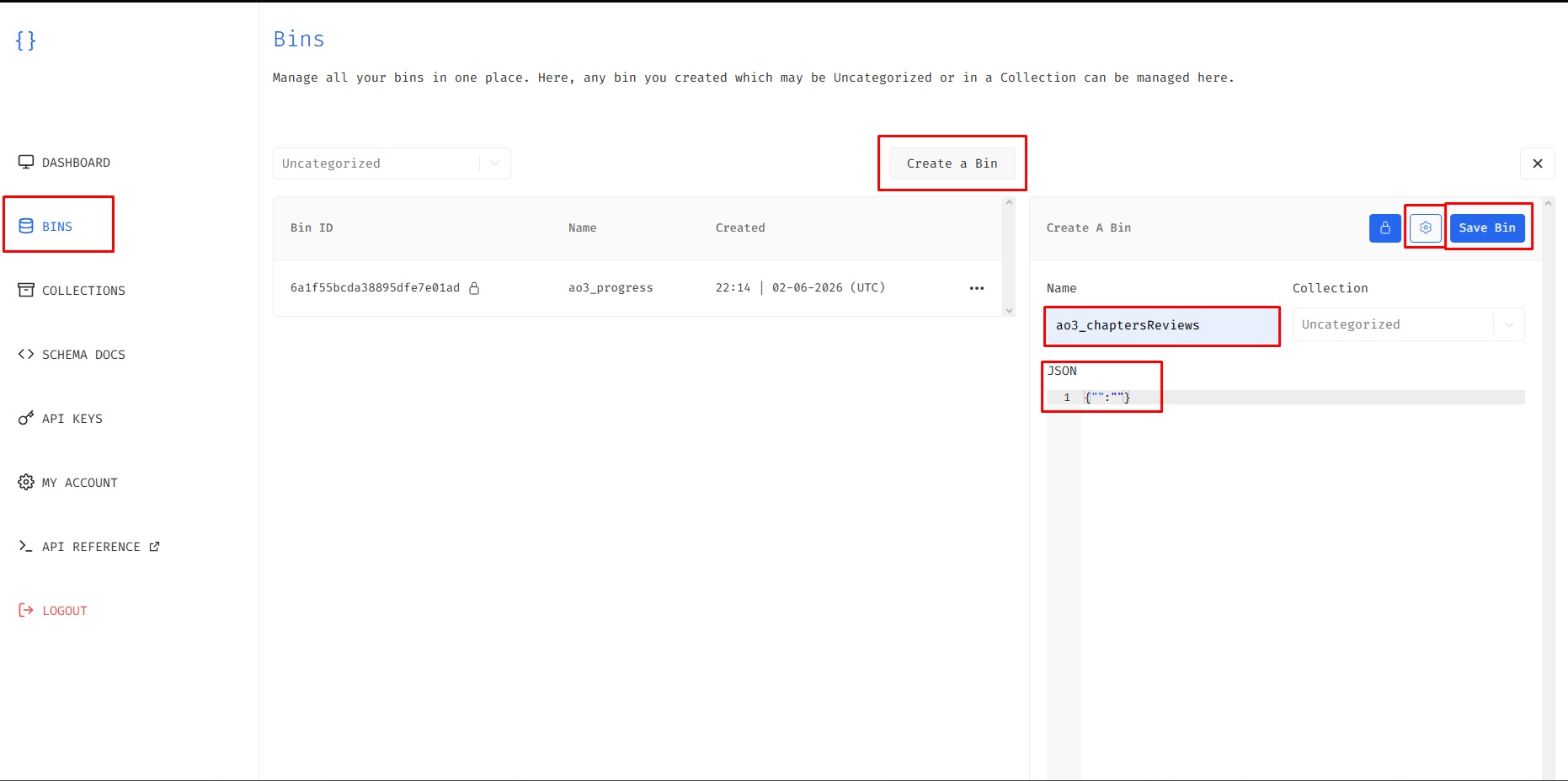The height and width of the screenshot is (781, 1568).
Task: Click the Create a Bin button
Action: point(952,163)
